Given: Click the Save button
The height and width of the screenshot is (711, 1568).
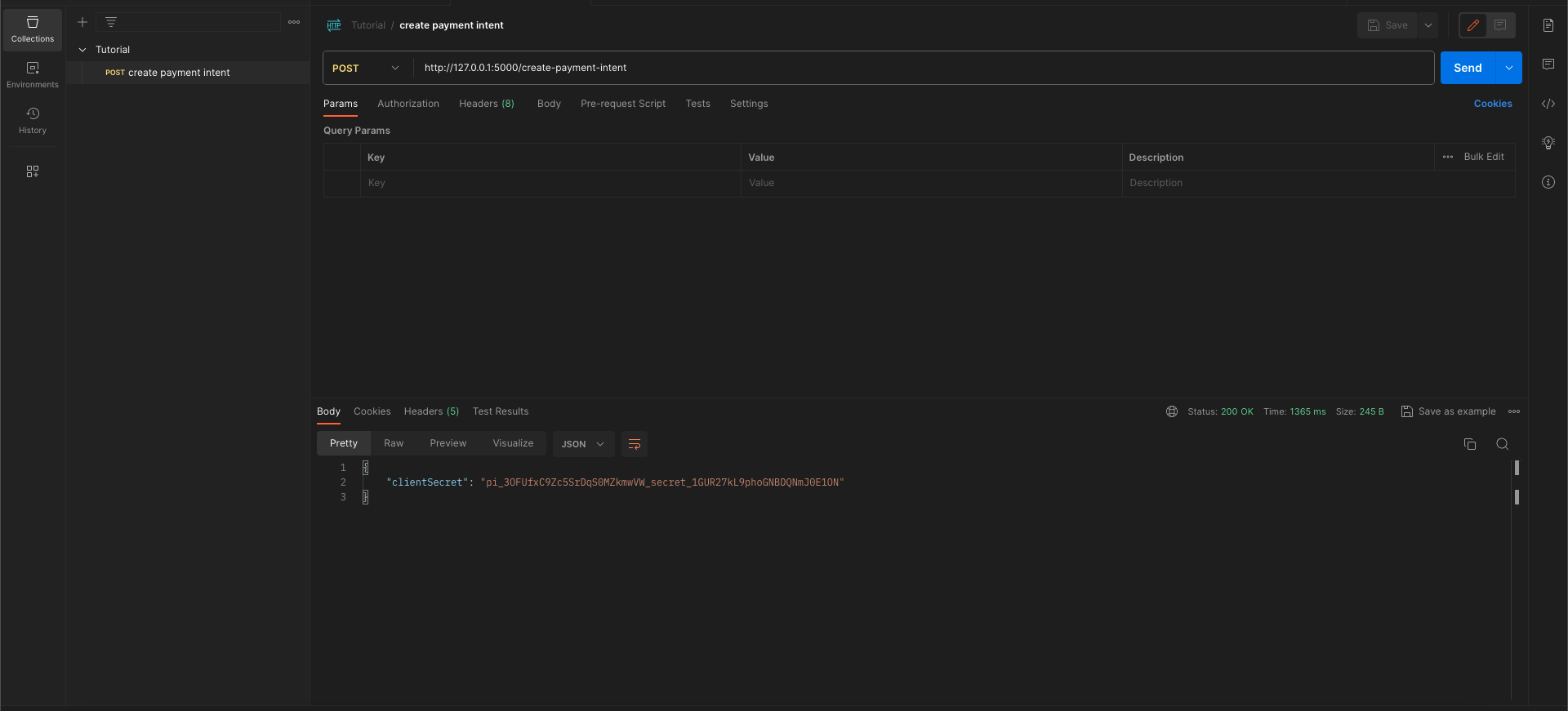Looking at the screenshot, I should point(1388,25).
